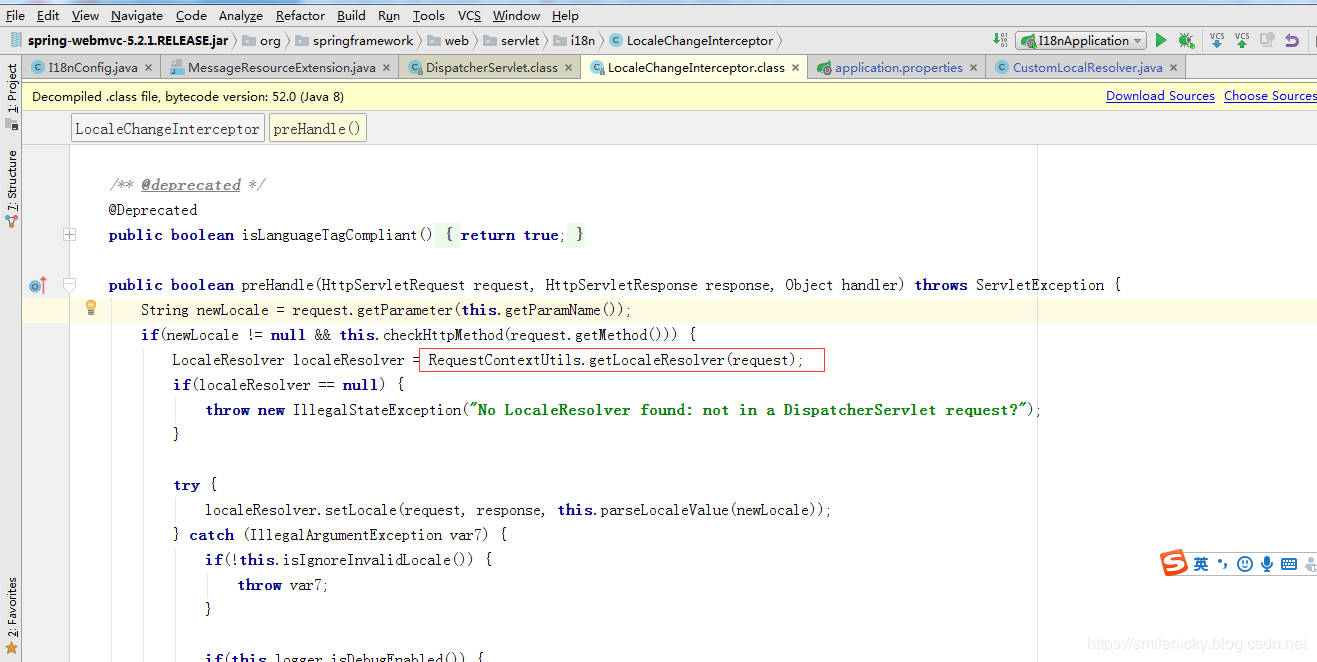Screen dimensions: 1317x662
Task: Click the intention lightbulb in the gutter
Action: tap(91, 308)
